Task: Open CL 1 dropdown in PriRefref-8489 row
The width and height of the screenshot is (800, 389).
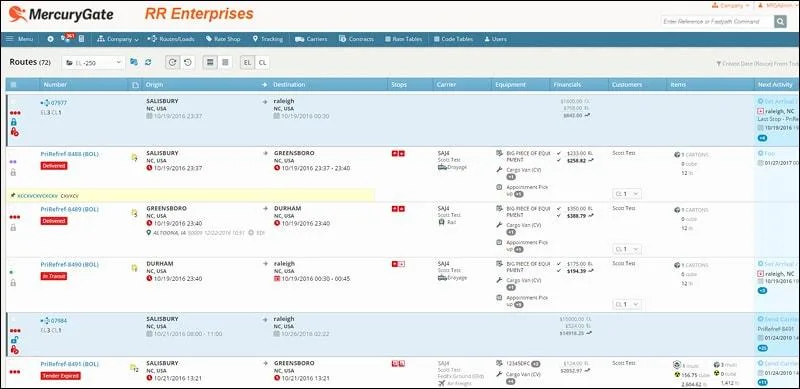Action: [627, 250]
